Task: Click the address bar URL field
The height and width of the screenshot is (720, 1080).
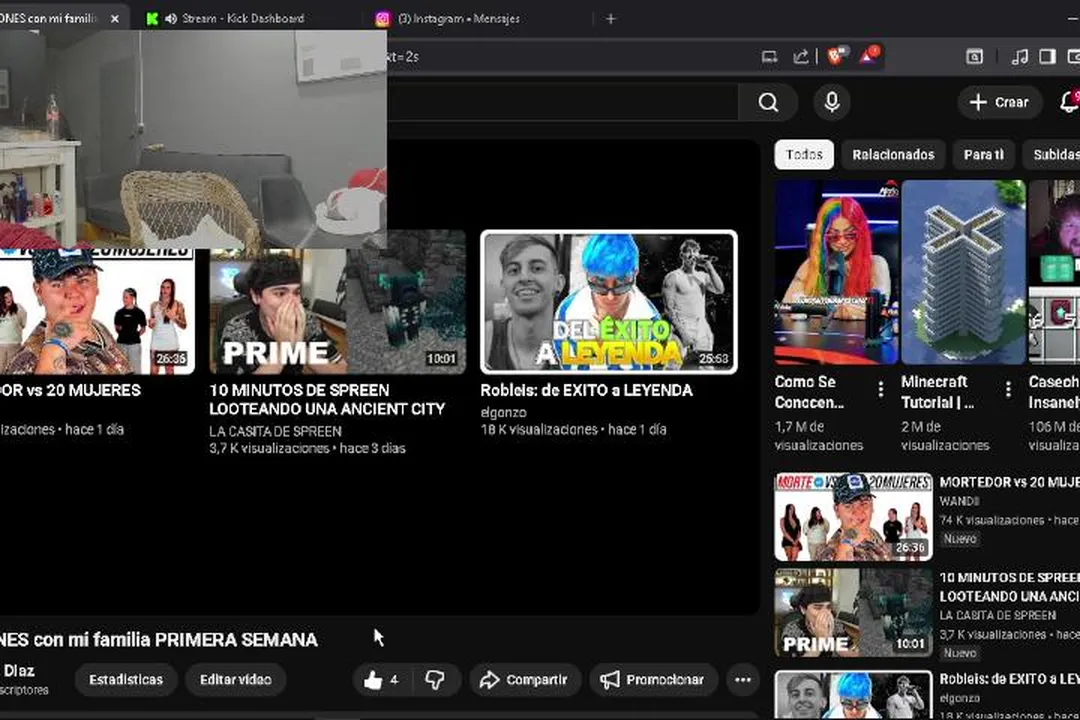Action: [565, 56]
